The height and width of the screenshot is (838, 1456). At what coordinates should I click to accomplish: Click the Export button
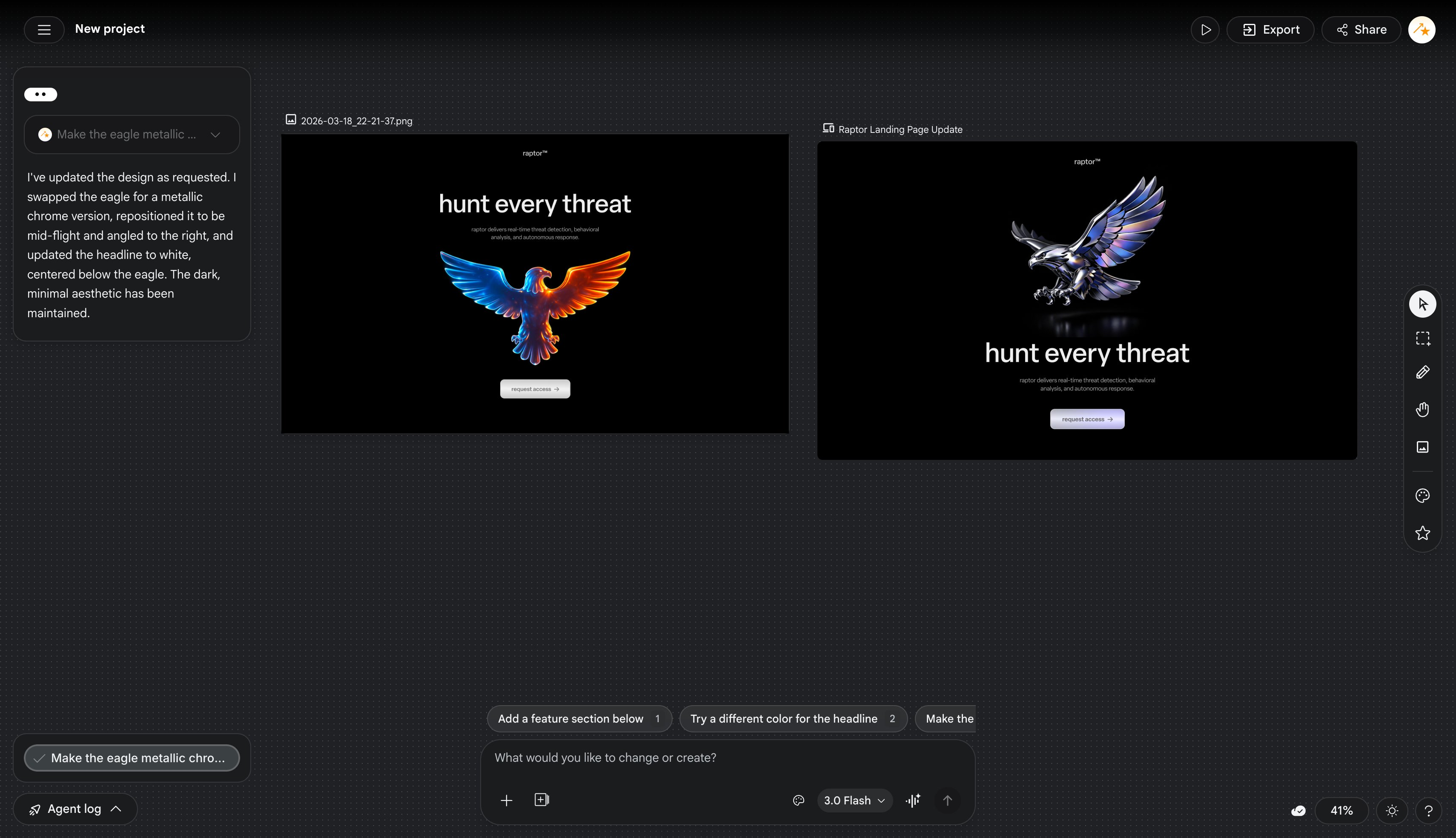[x=1270, y=30]
